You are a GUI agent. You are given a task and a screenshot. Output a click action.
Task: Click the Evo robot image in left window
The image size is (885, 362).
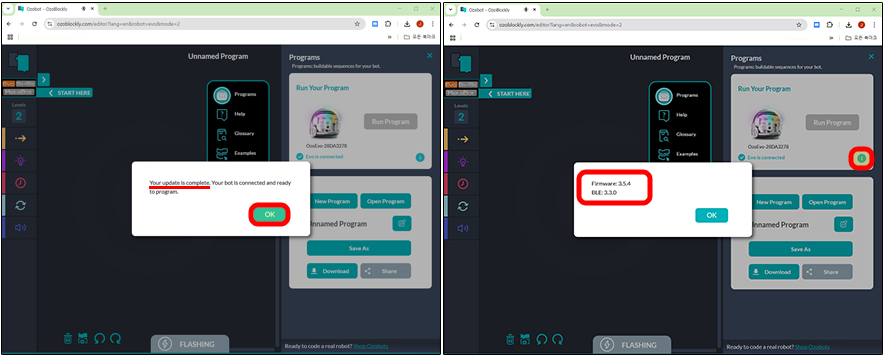(x=326, y=123)
